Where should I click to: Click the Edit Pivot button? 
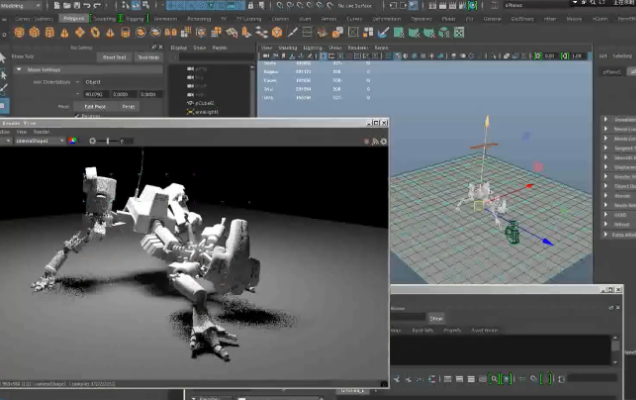[95, 106]
